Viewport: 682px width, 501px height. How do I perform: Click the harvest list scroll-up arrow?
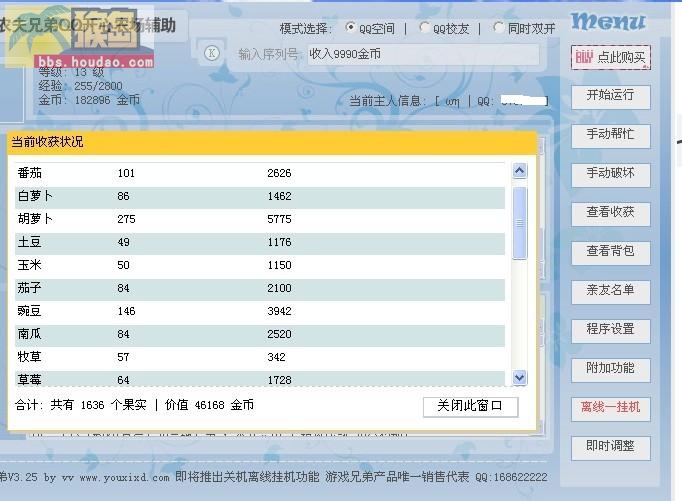519,170
